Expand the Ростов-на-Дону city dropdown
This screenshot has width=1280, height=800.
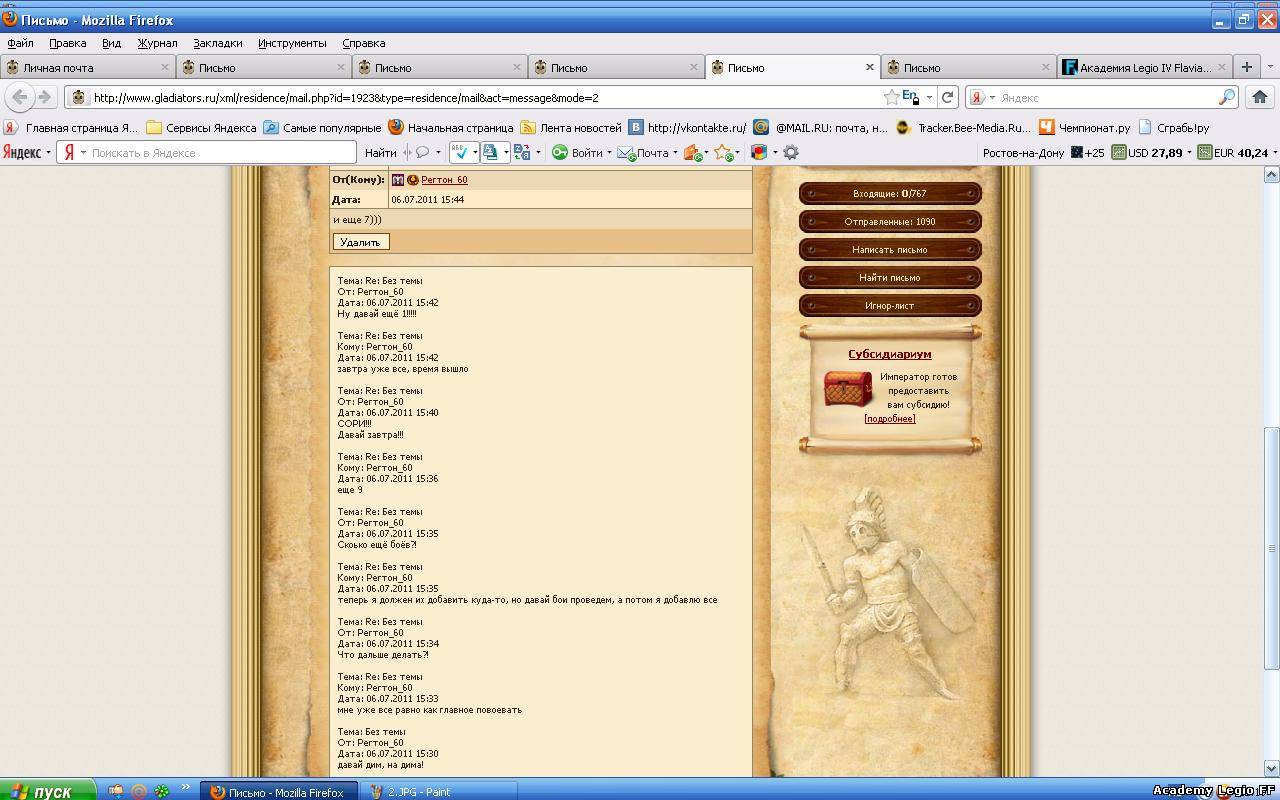pyautogui.click(x=1024, y=153)
